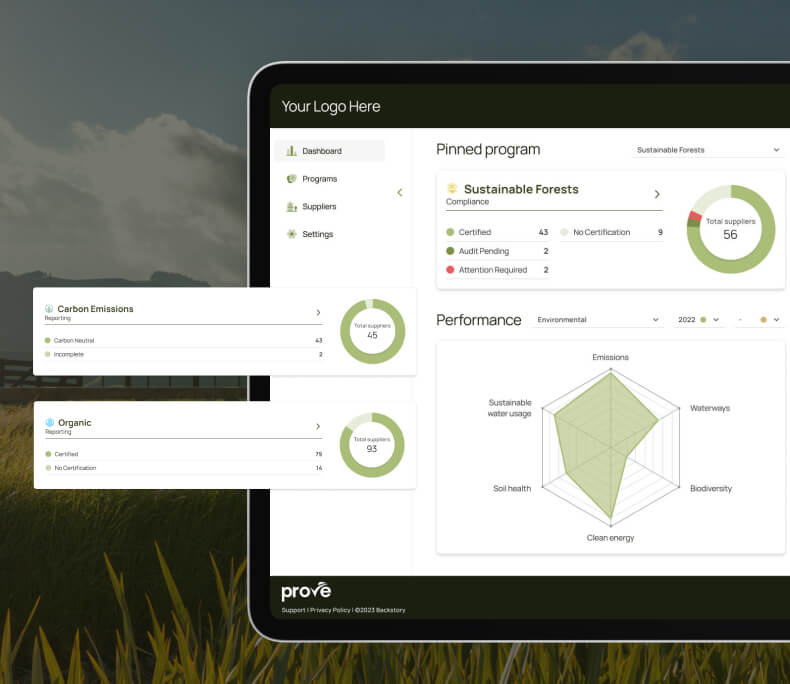The image size is (790, 684).
Task: Go to Programs in sidebar menu
Action: 319,179
